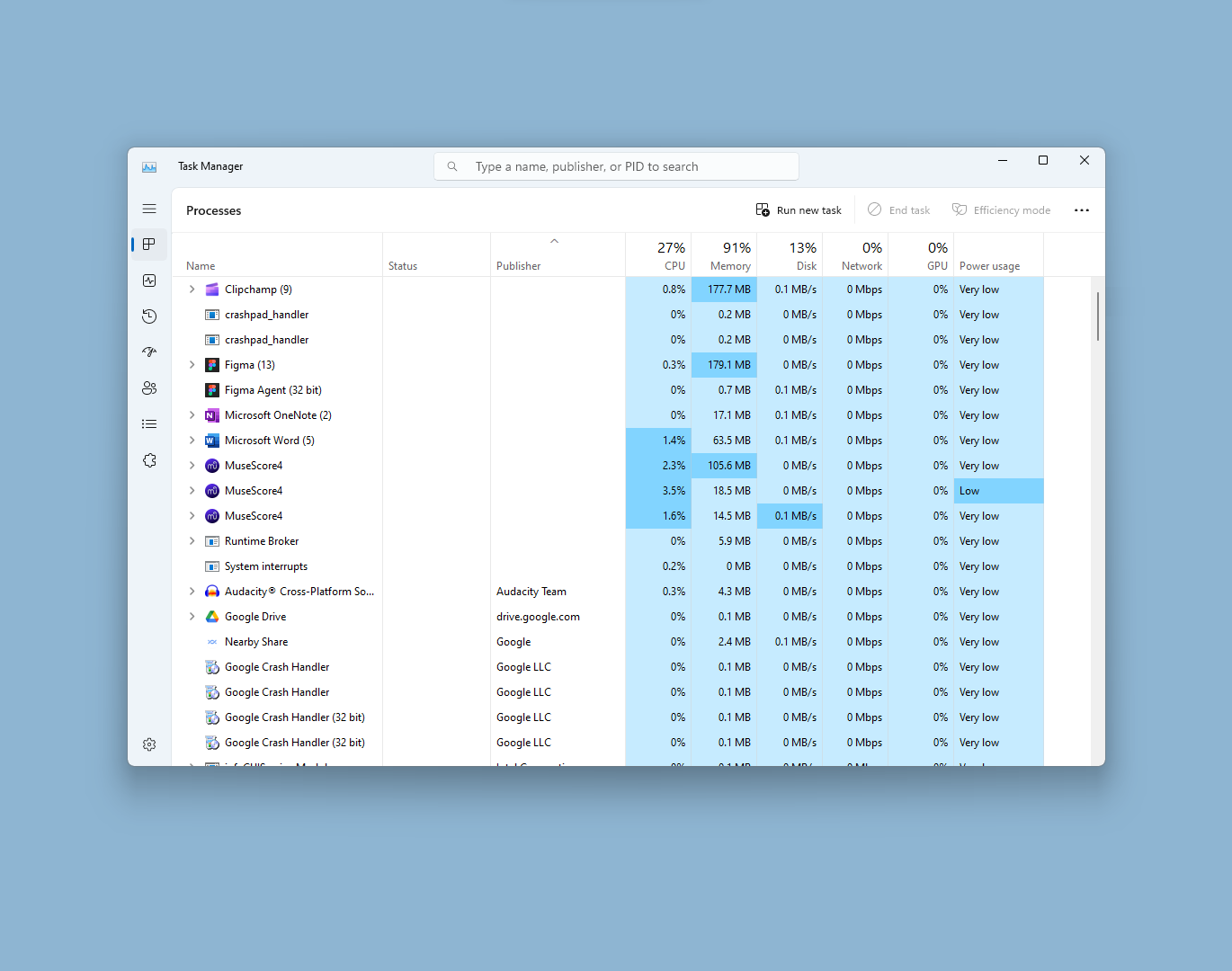Click the process search field
The image size is (1232, 971).
(x=616, y=166)
